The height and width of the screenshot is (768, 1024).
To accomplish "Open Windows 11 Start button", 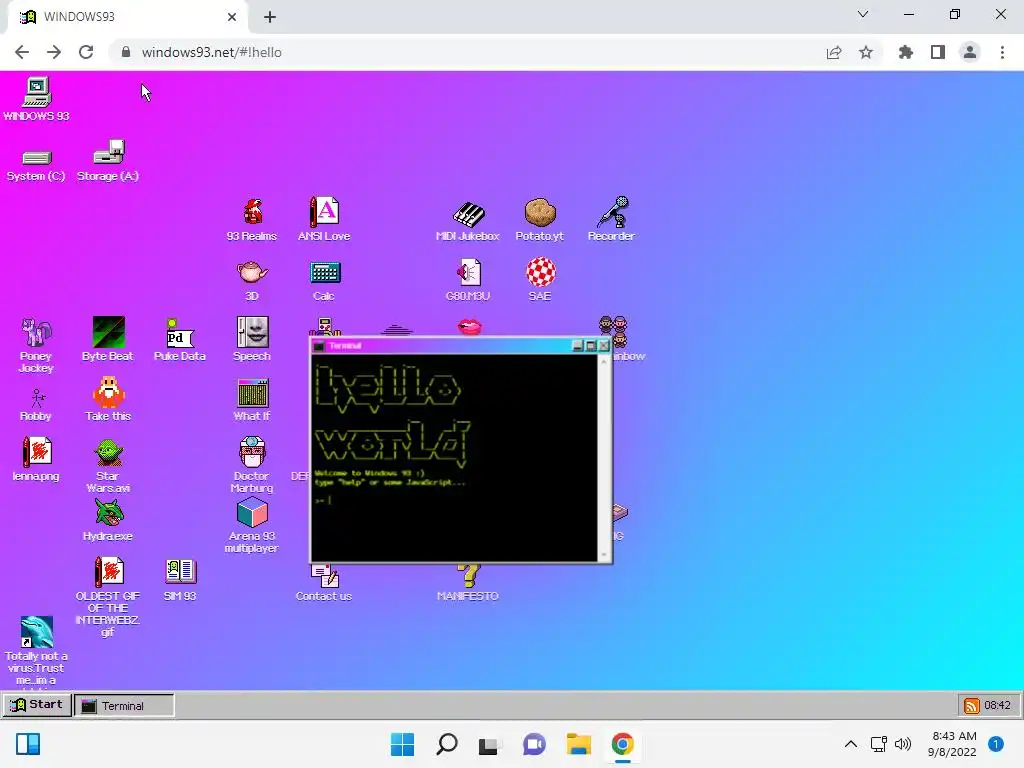I will tap(402, 744).
